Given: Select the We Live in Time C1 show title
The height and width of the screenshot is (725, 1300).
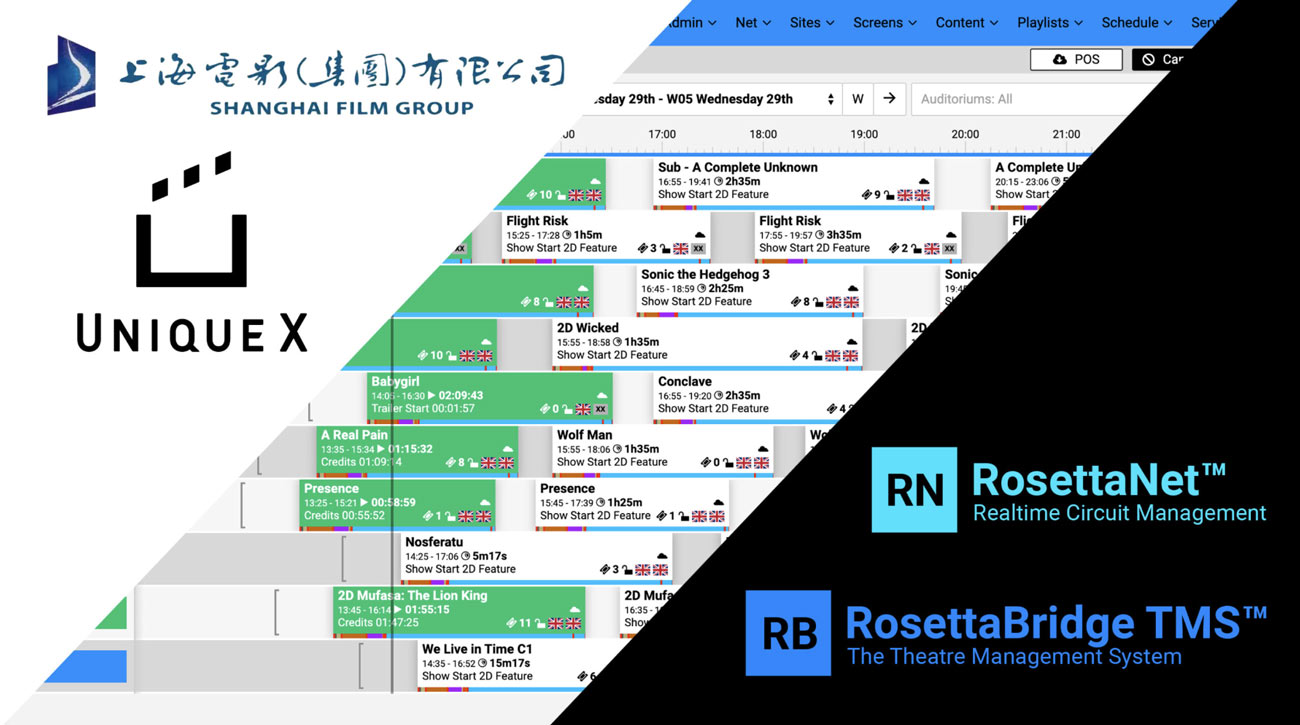Looking at the screenshot, I should click(477, 649).
